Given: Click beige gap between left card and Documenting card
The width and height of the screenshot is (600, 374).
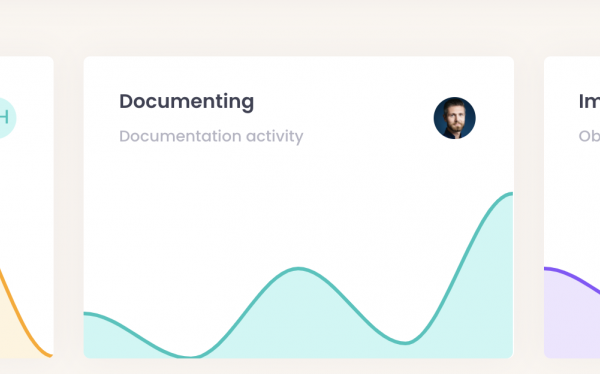Looking at the screenshot, I should [x=68, y=207].
